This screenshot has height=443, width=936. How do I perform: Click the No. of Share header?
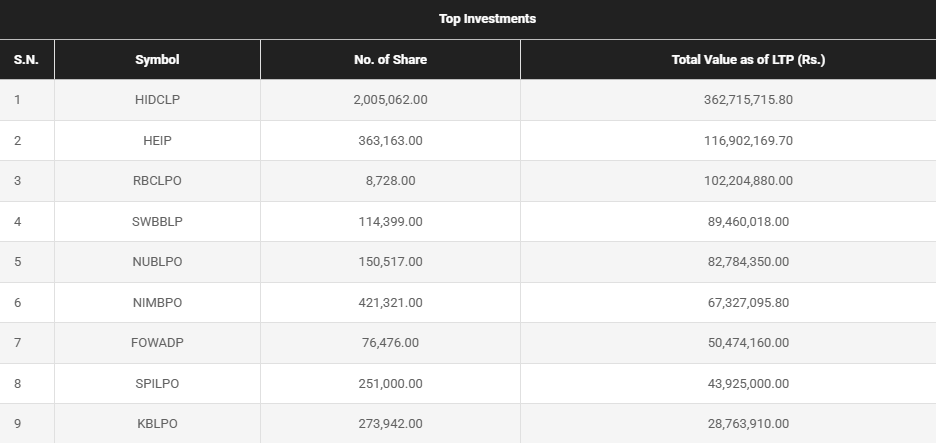click(x=390, y=60)
